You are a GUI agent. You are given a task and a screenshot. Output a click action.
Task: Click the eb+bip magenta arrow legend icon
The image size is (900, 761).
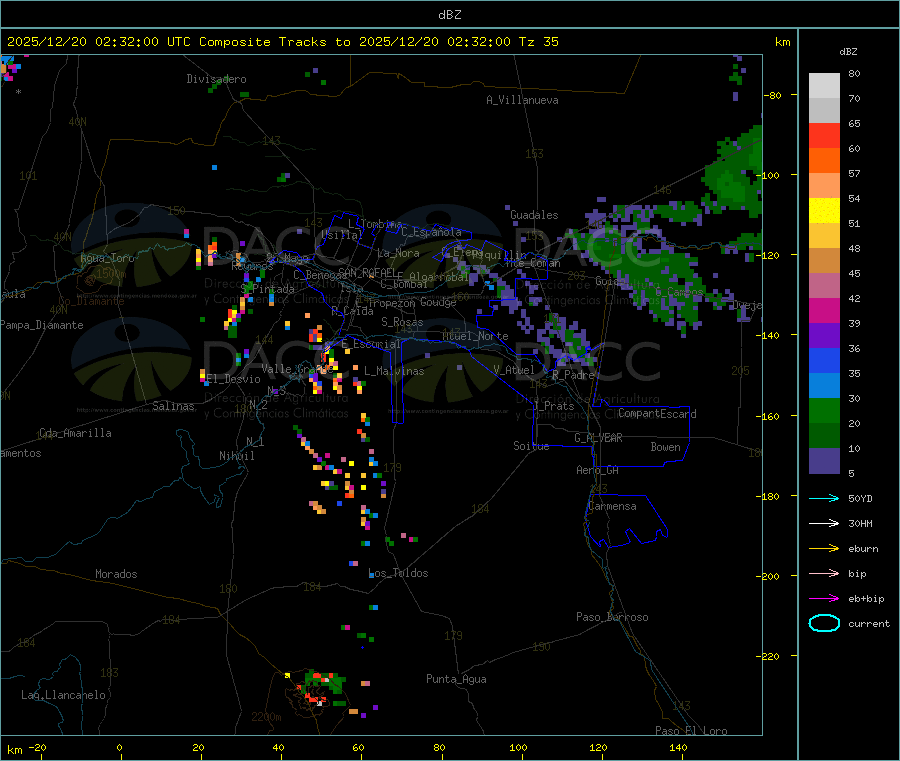[x=824, y=598]
